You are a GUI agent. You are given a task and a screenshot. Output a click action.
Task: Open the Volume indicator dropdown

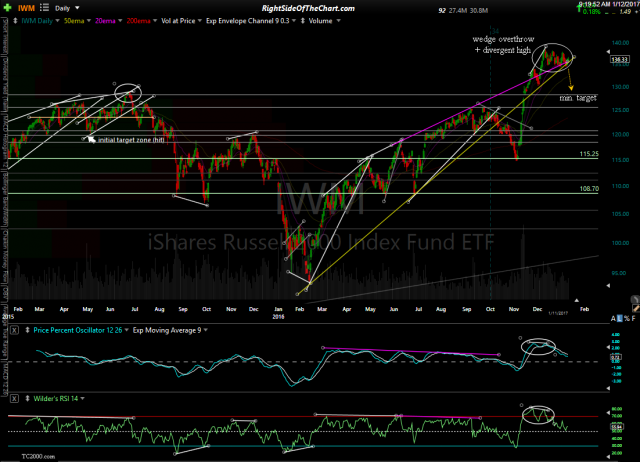[x=338, y=21]
